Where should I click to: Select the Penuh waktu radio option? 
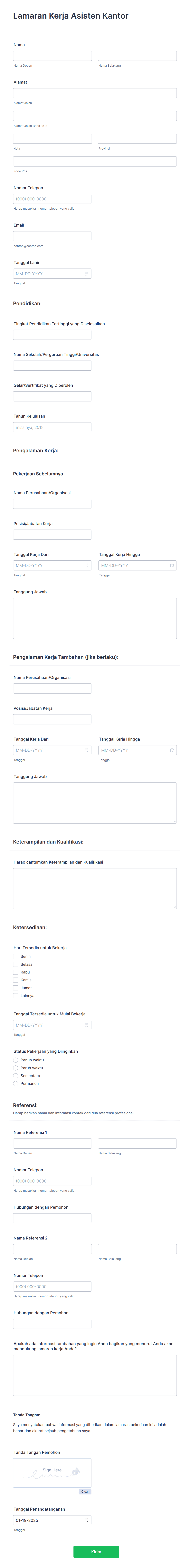point(16,1060)
